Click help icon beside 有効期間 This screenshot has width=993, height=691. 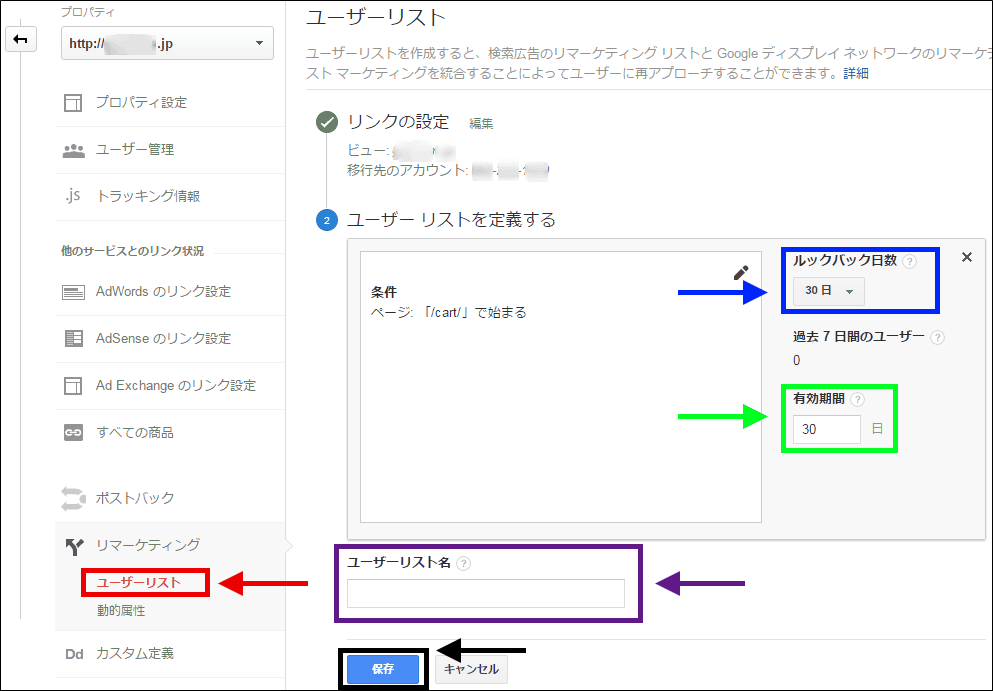(x=857, y=400)
